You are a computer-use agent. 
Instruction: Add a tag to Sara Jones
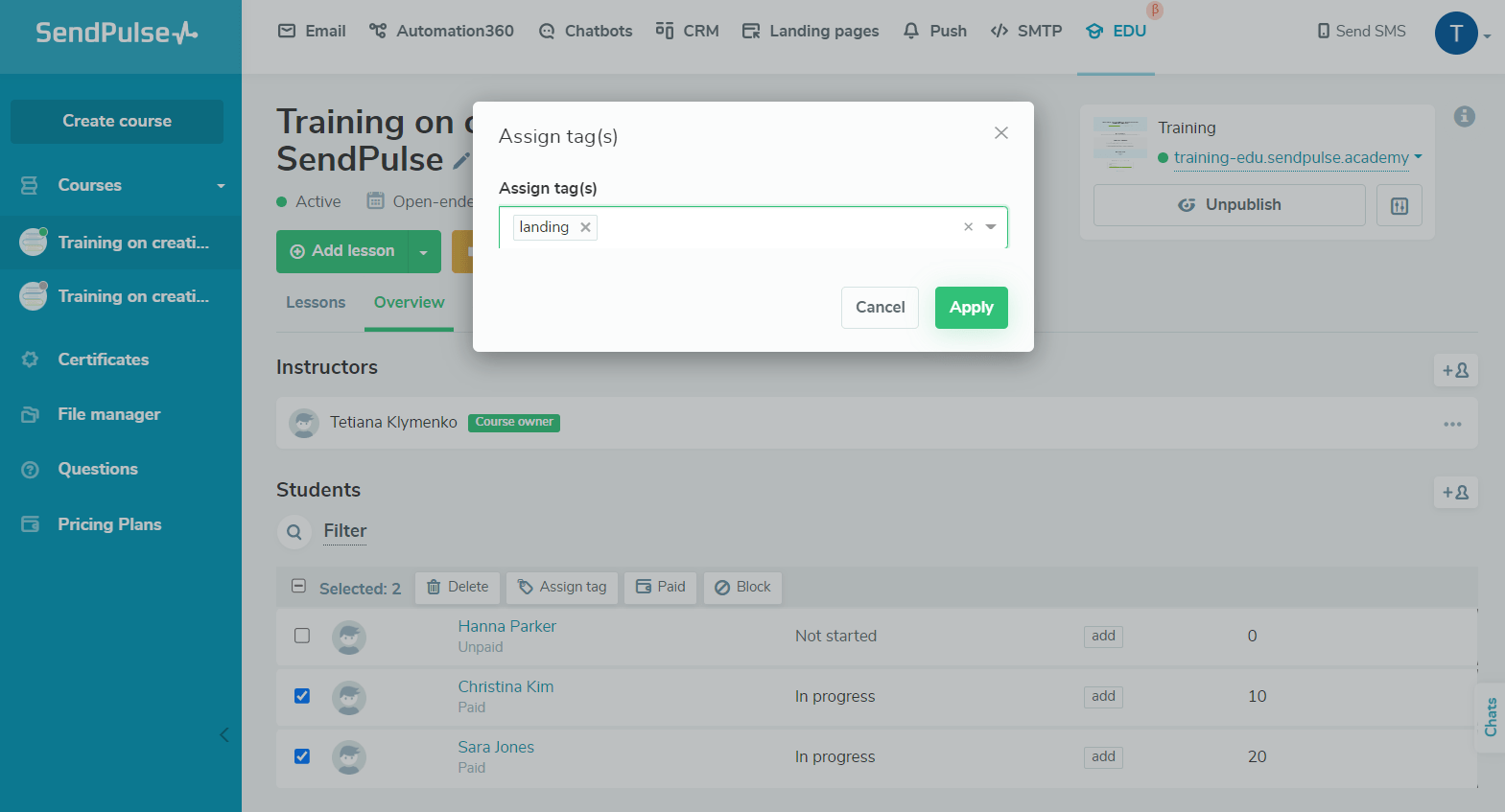[1103, 757]
